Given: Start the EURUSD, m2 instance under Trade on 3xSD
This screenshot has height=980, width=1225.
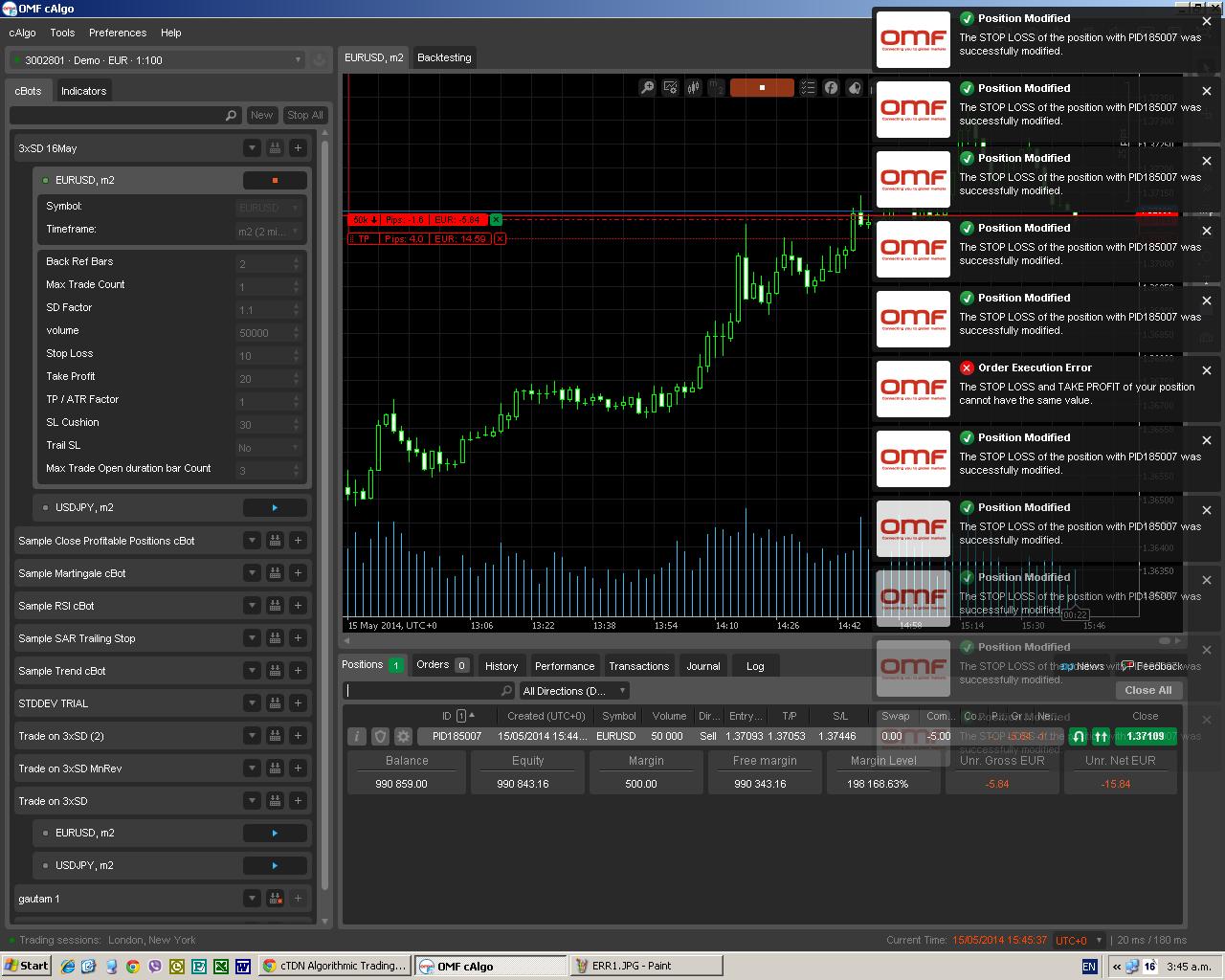Looking at the screenshot, I should click(275, 833).
